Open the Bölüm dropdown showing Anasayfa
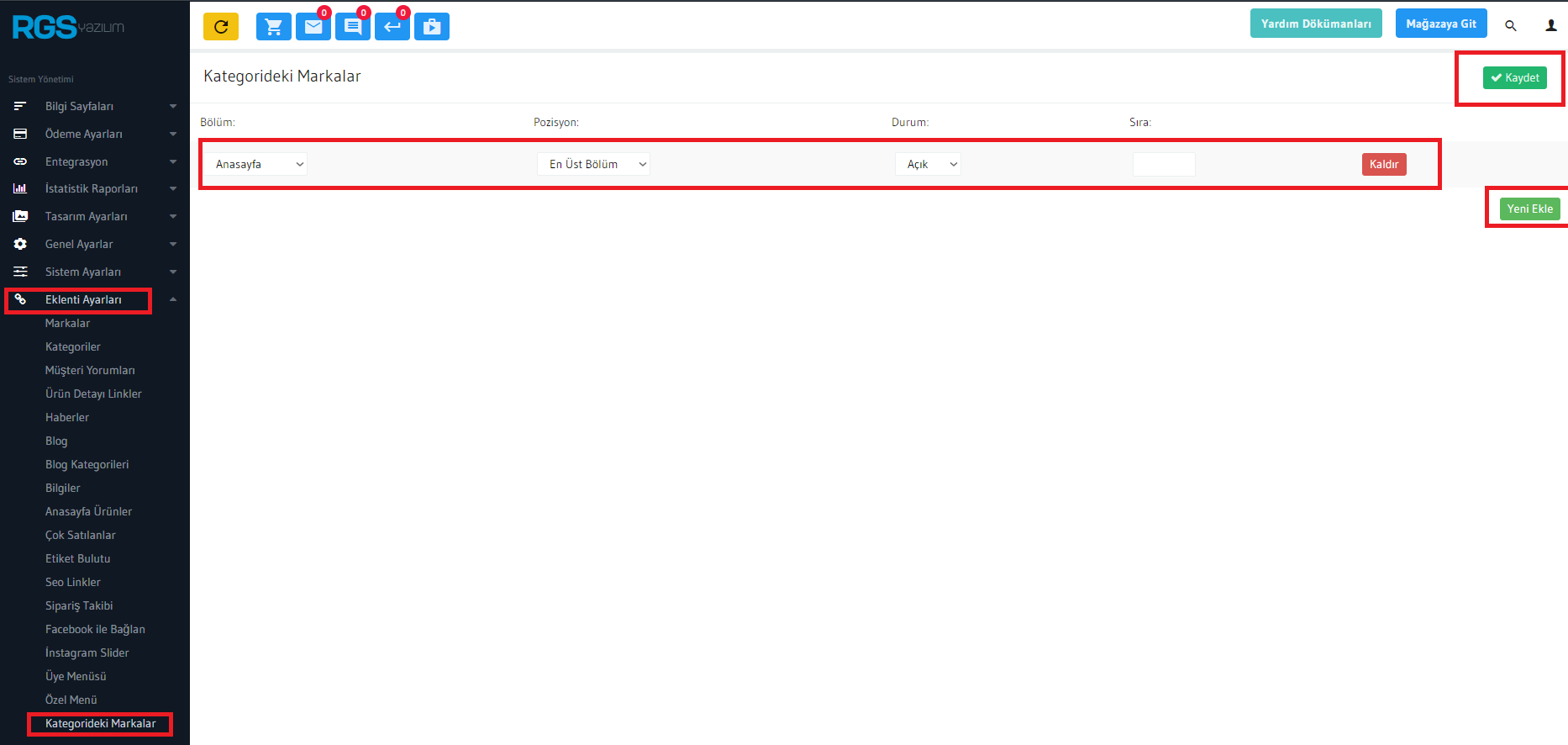 tap(257, 165)
